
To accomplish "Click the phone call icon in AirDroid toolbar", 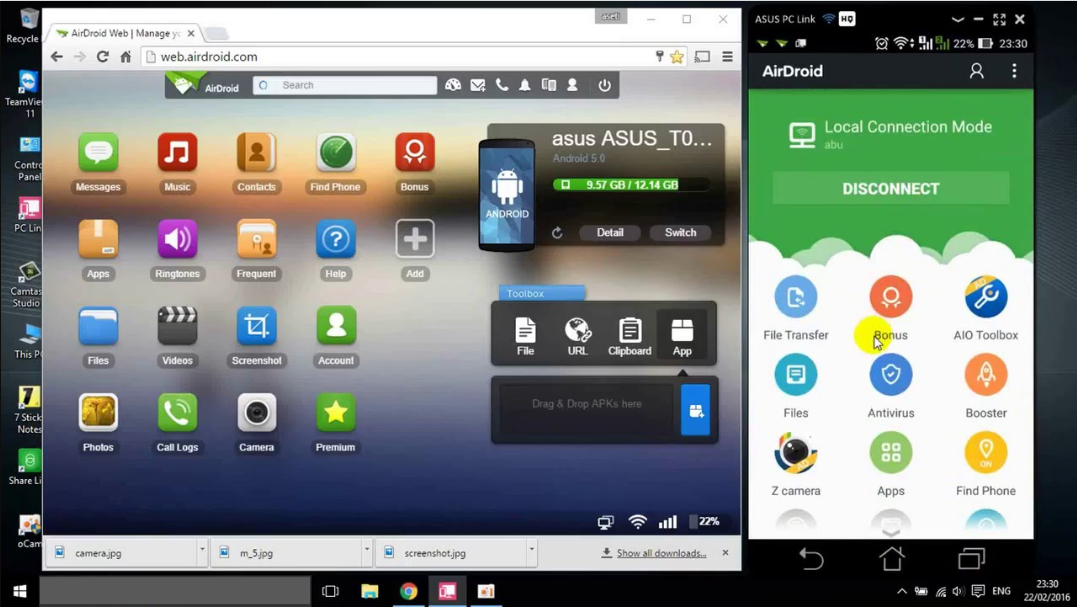I will point(502,85).
